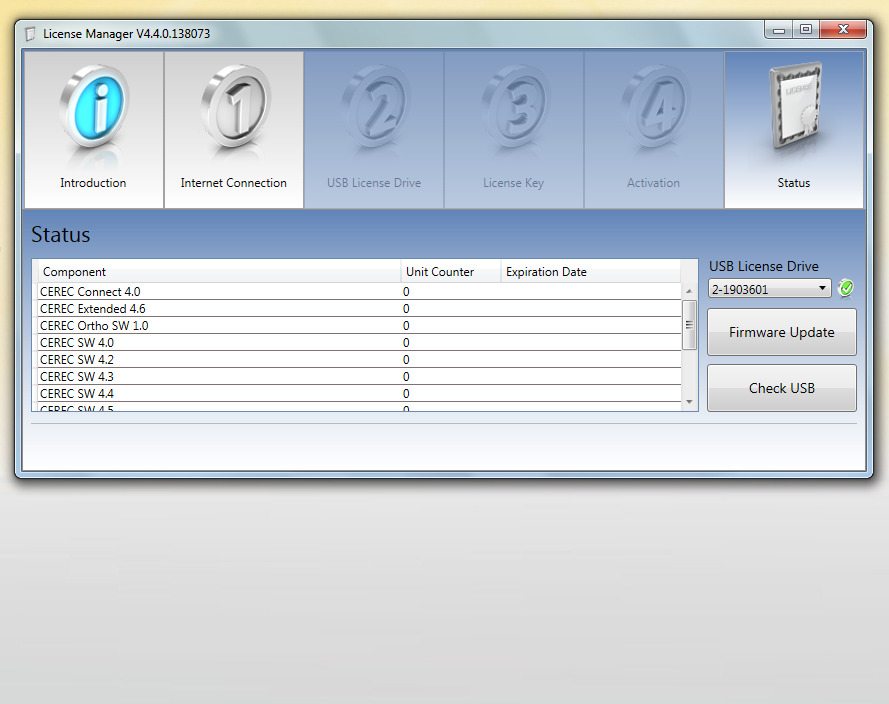Maximize the License Manager window
The image size is (889, 704).
click(x=806, y=29)
